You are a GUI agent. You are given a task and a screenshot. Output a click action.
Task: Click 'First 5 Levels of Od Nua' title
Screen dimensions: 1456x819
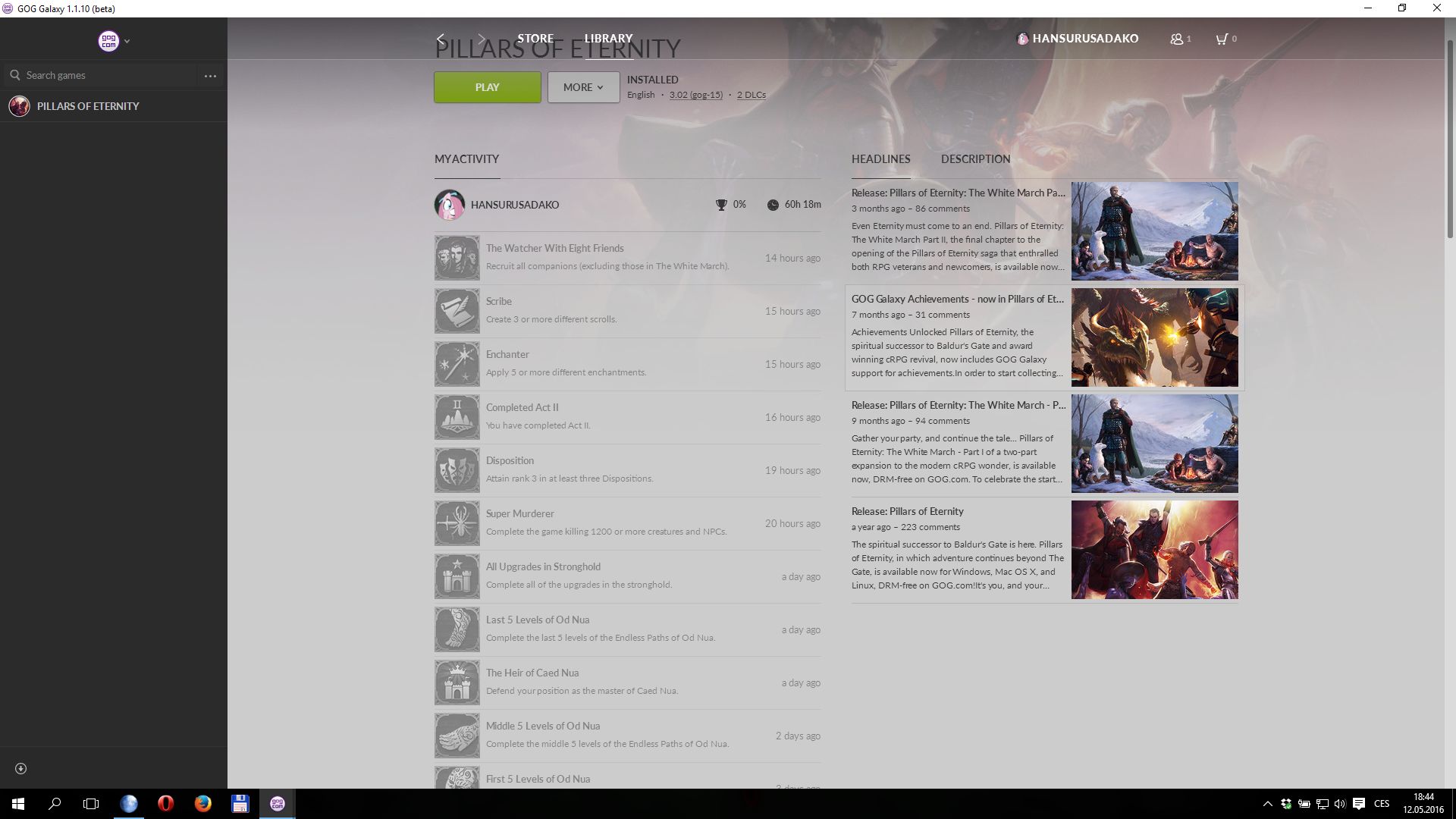538,779
